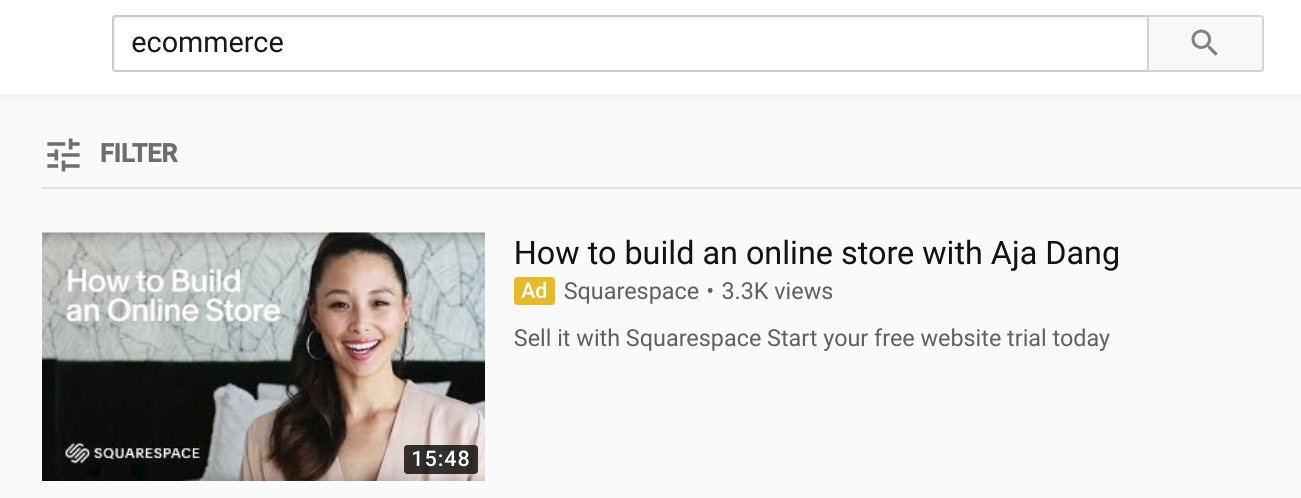Click the divider line beneath FILTER

tap(671, 187)
